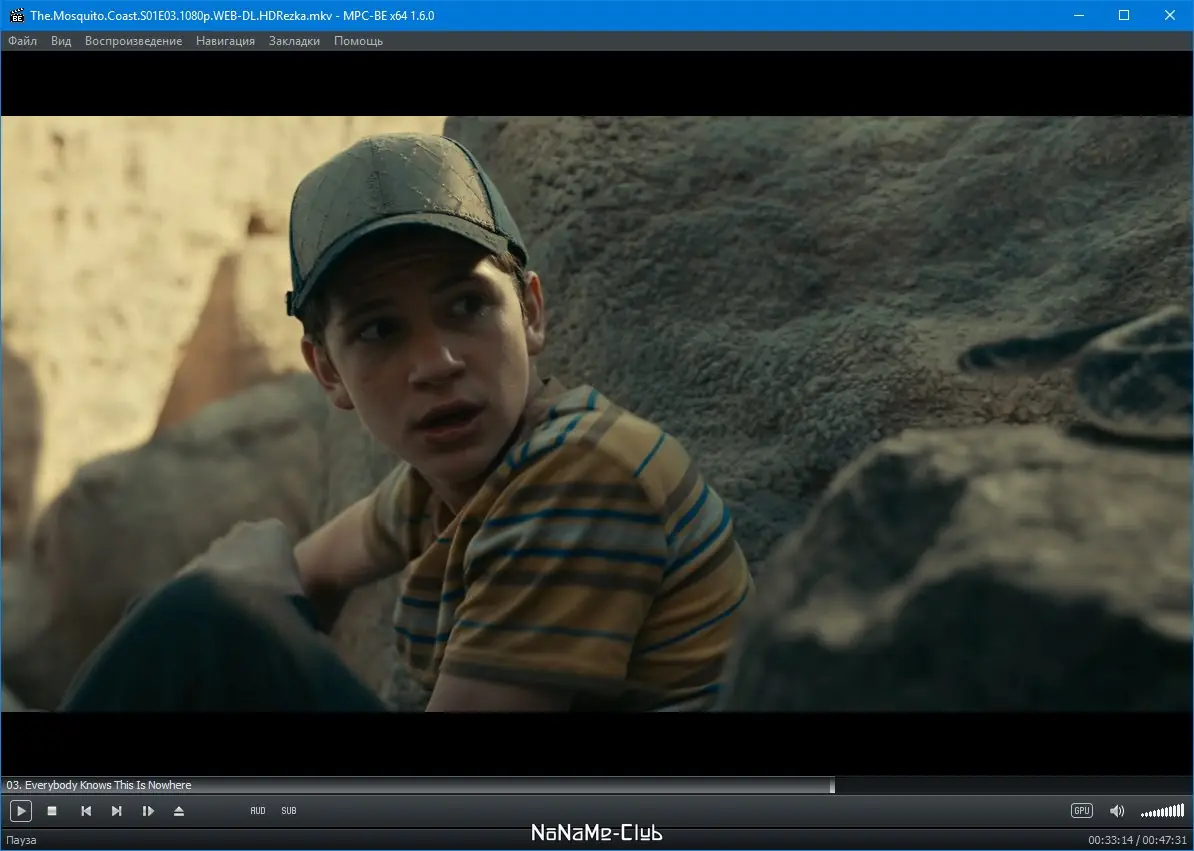
Task: Advance one frame with frame step
Action: tap(148, 811)
